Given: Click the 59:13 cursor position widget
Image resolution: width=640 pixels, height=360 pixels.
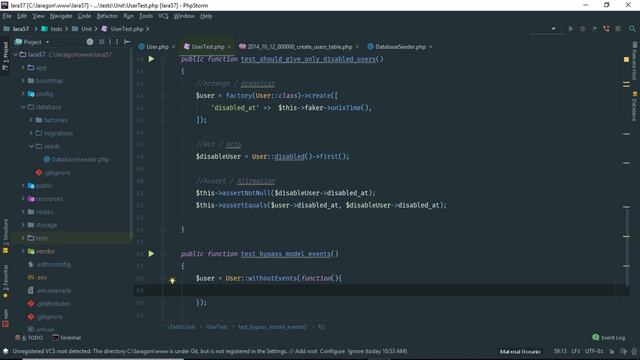Looking at the screenshot, I should click(x=560, y=351).
